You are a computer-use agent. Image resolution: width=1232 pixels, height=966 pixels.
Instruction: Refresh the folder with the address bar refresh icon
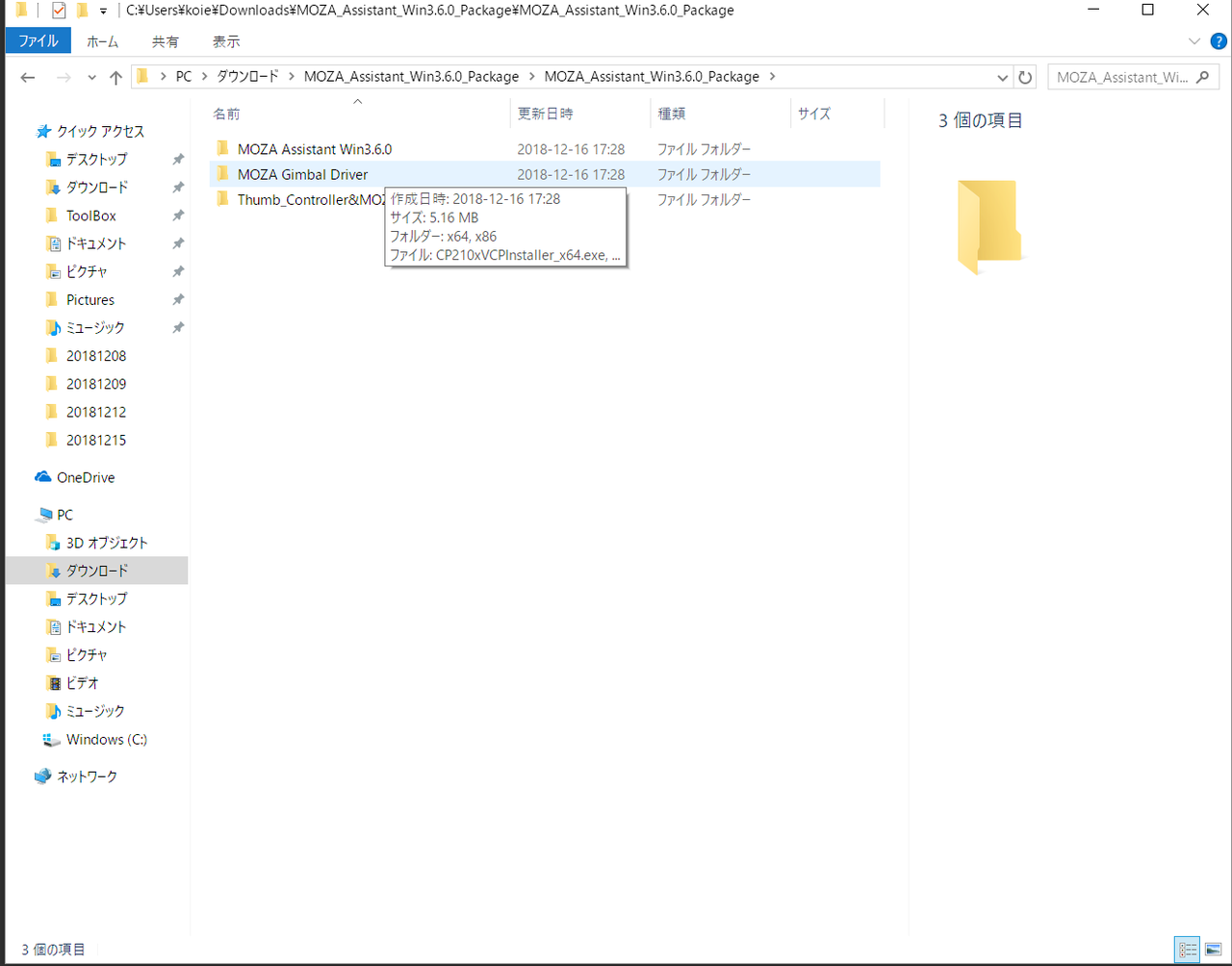(1025, 77)
